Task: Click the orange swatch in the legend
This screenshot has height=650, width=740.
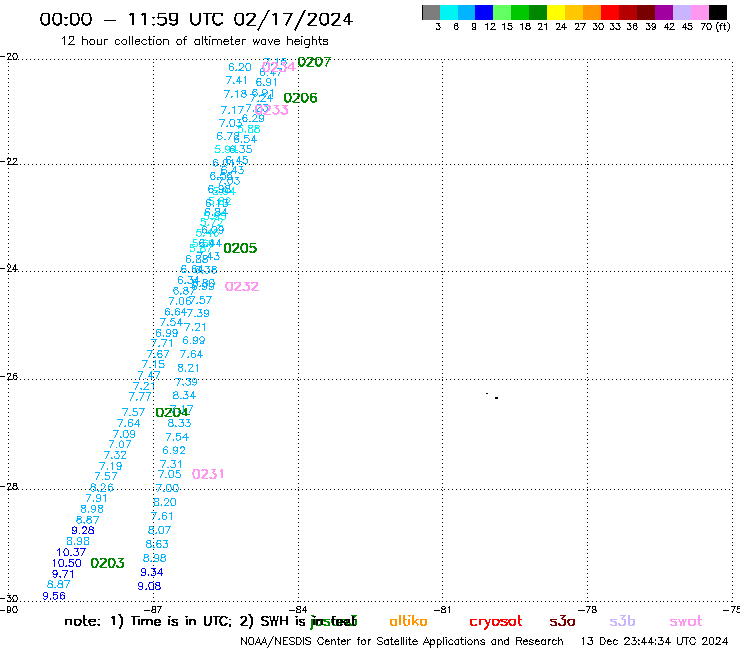Action: [x=592, y=12]
